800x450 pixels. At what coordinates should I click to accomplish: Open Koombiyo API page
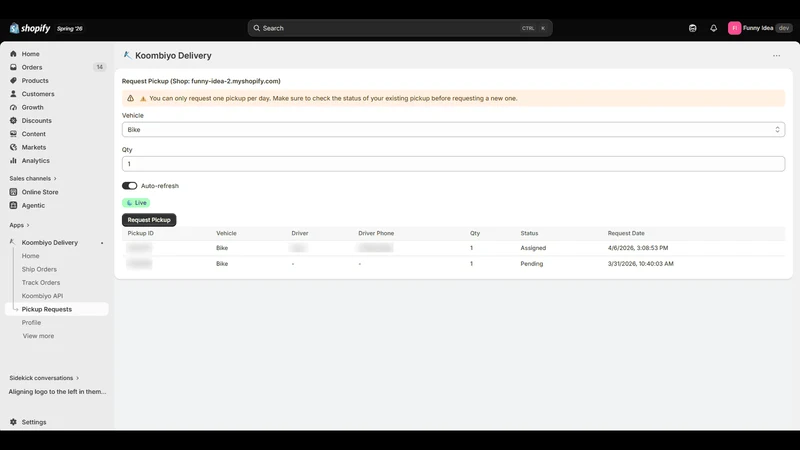click(x=42, y=295)
